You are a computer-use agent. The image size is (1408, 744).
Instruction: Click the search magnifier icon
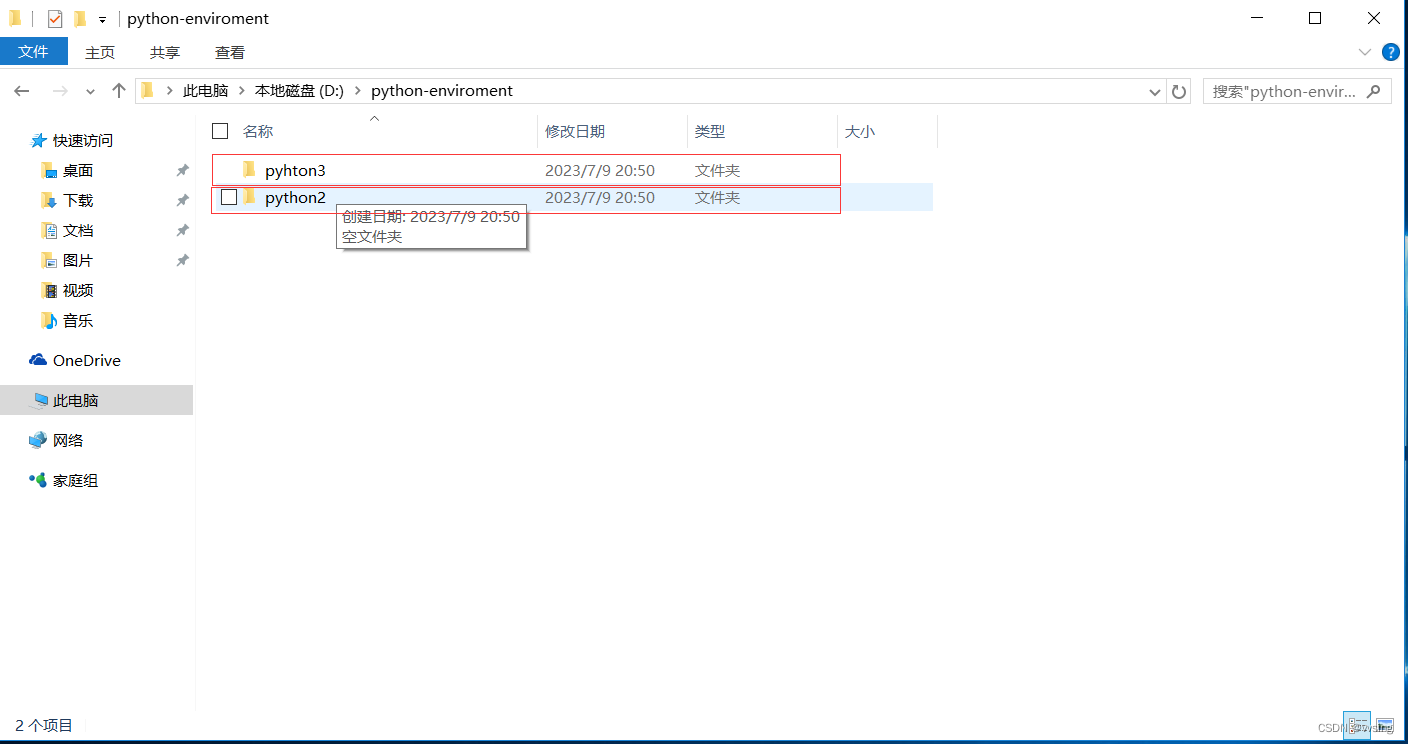pos(1372,91)
